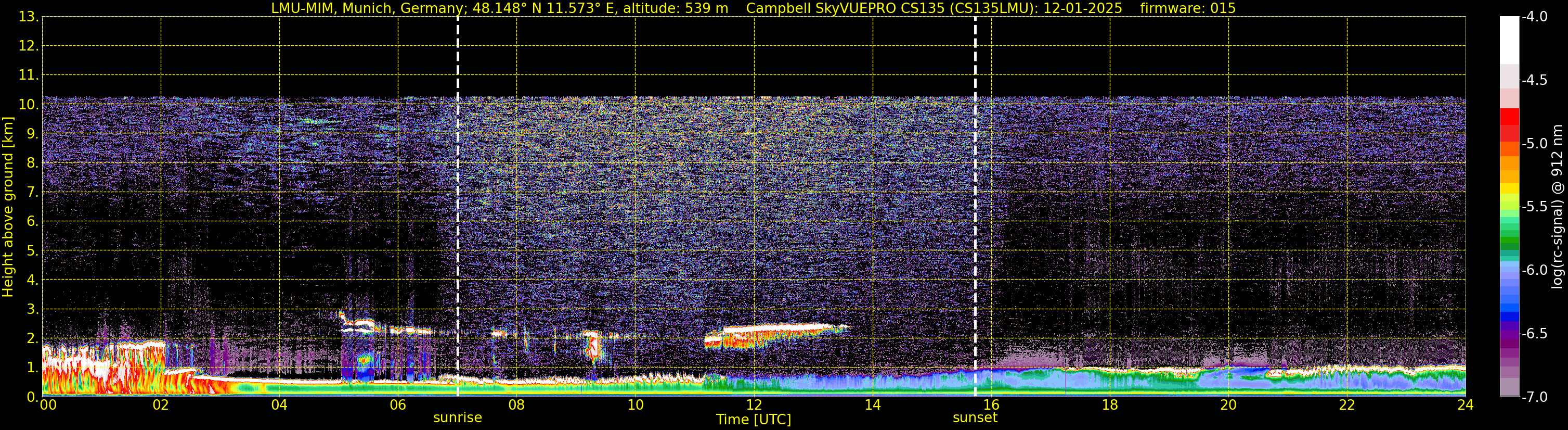1568x430 pixels.
Task: Click the white dashed sunrise marker line
Action: 457,207
